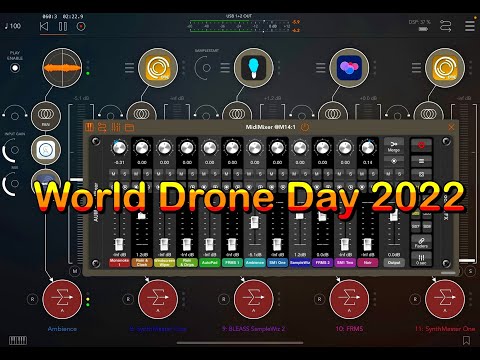This screenshot has height=360, width=480.
Task: Open the file player waveform node
Action: coord(62,68)
